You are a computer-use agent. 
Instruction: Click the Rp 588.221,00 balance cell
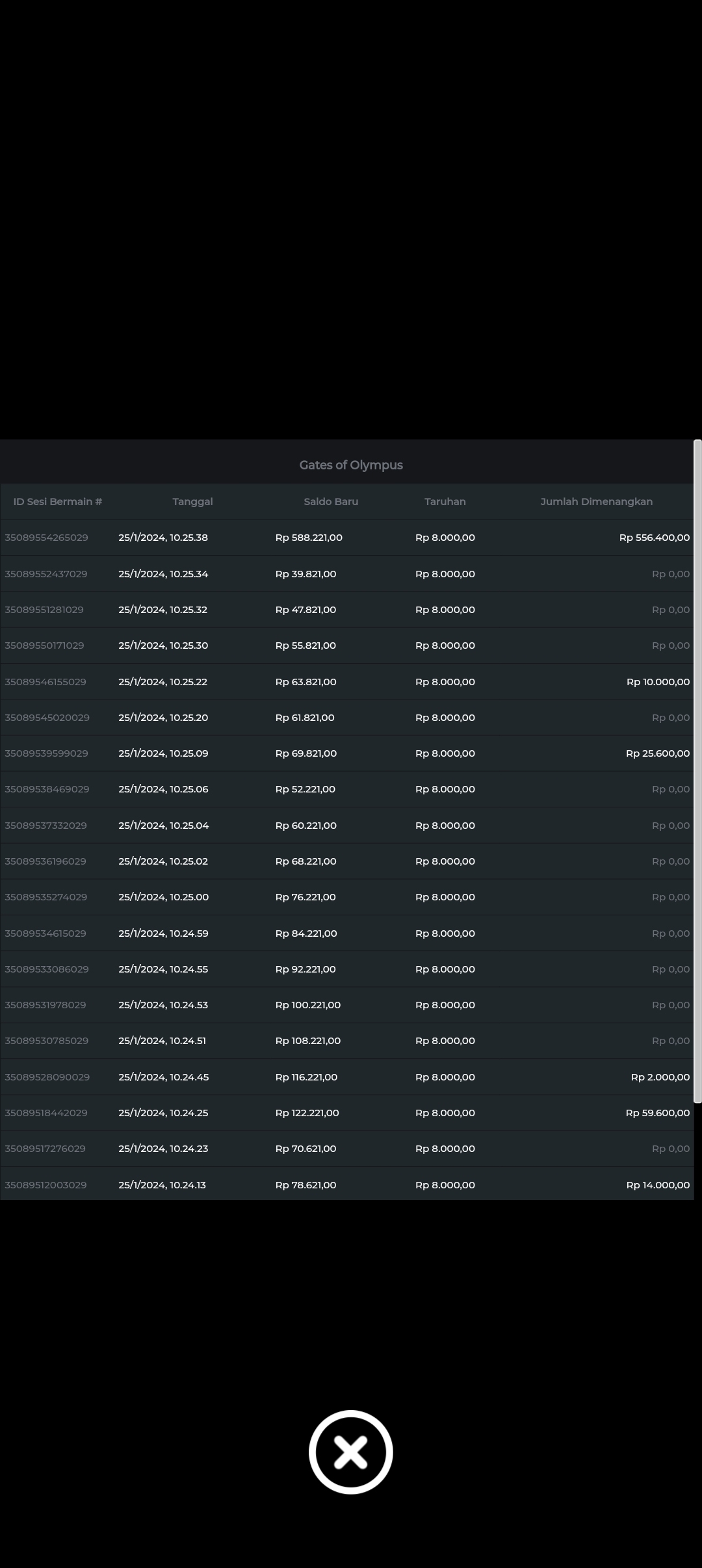309,538
